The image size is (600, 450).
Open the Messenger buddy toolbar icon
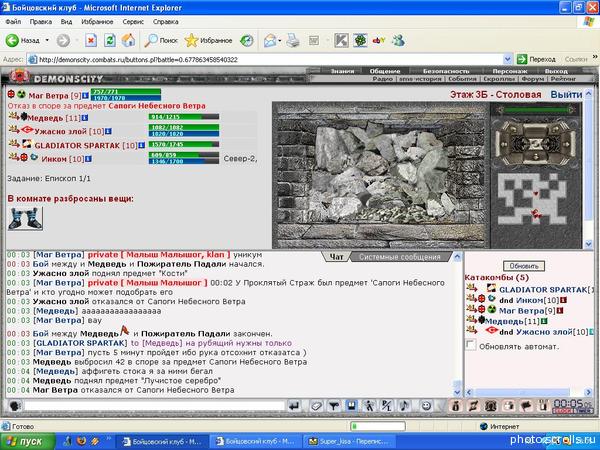tap(399, 40)
